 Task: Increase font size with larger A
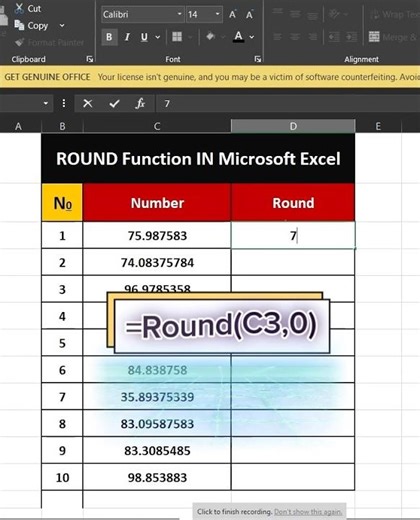(x=232, y=15)
